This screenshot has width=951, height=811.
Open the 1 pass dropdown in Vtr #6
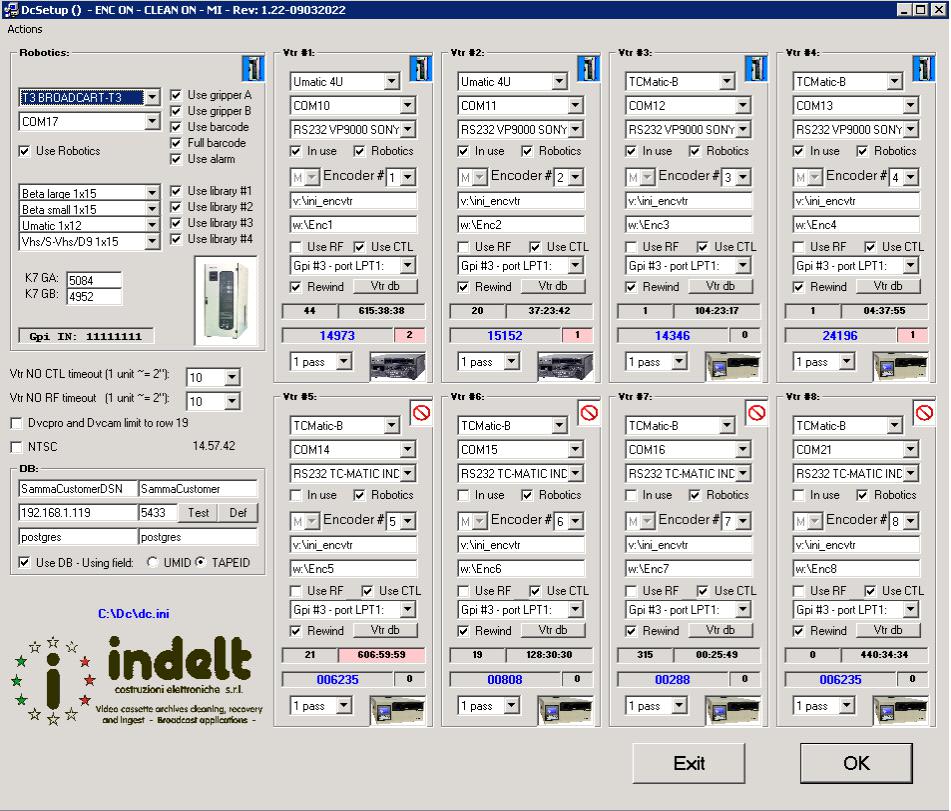(x=512, y=705)
